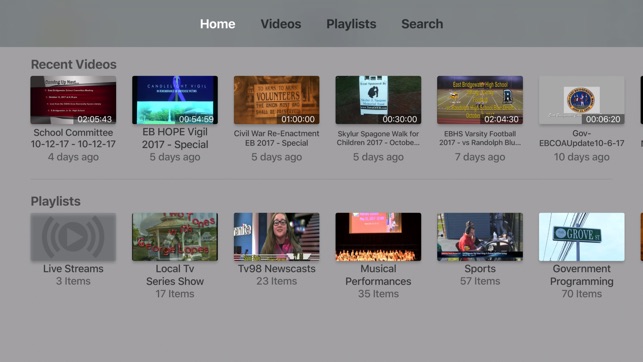Go to the Playlists tab
Viewport: 643px width, 362px height.
(x=351, y=24)
